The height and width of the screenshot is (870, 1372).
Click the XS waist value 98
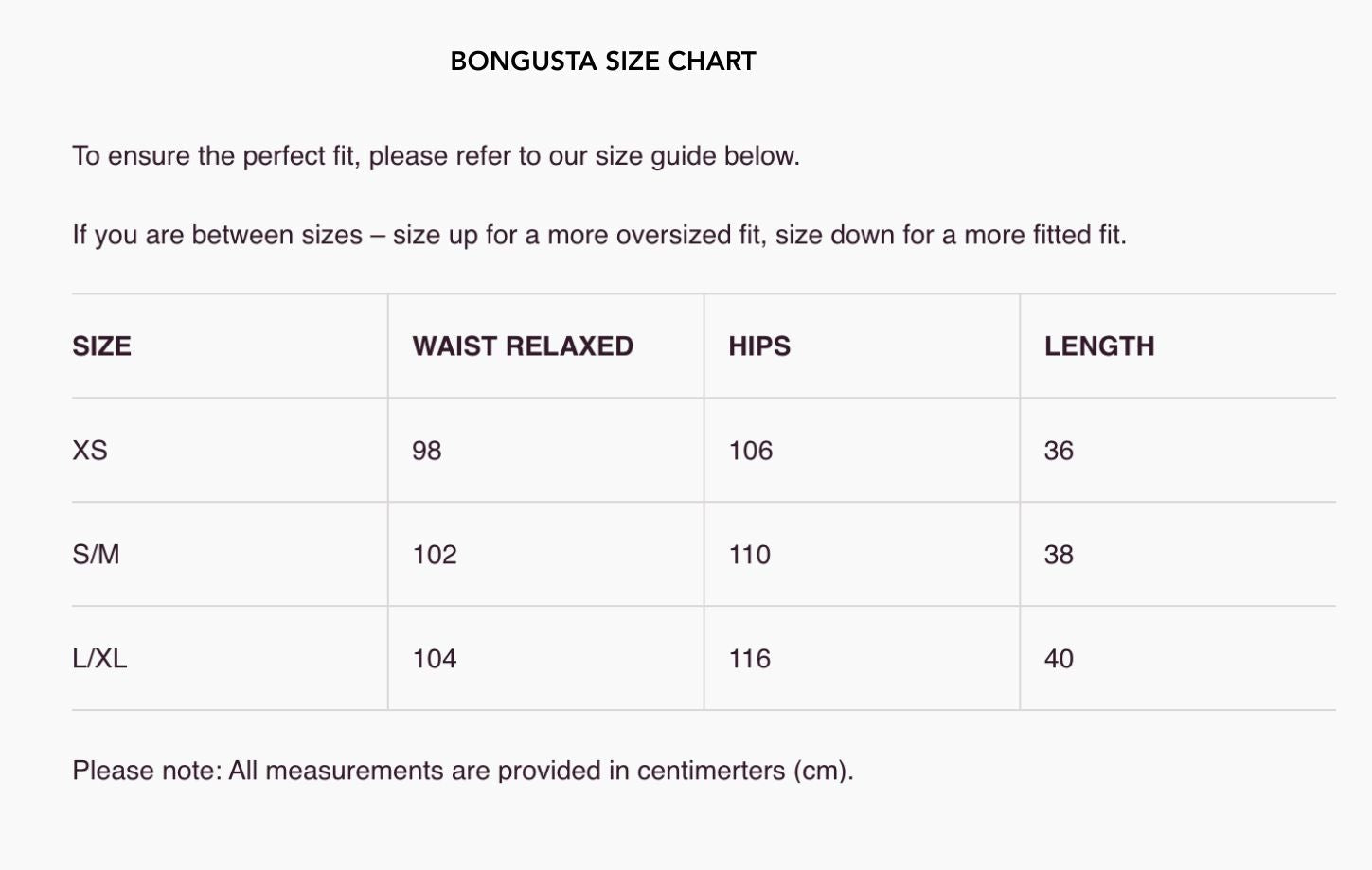point(427,451)
